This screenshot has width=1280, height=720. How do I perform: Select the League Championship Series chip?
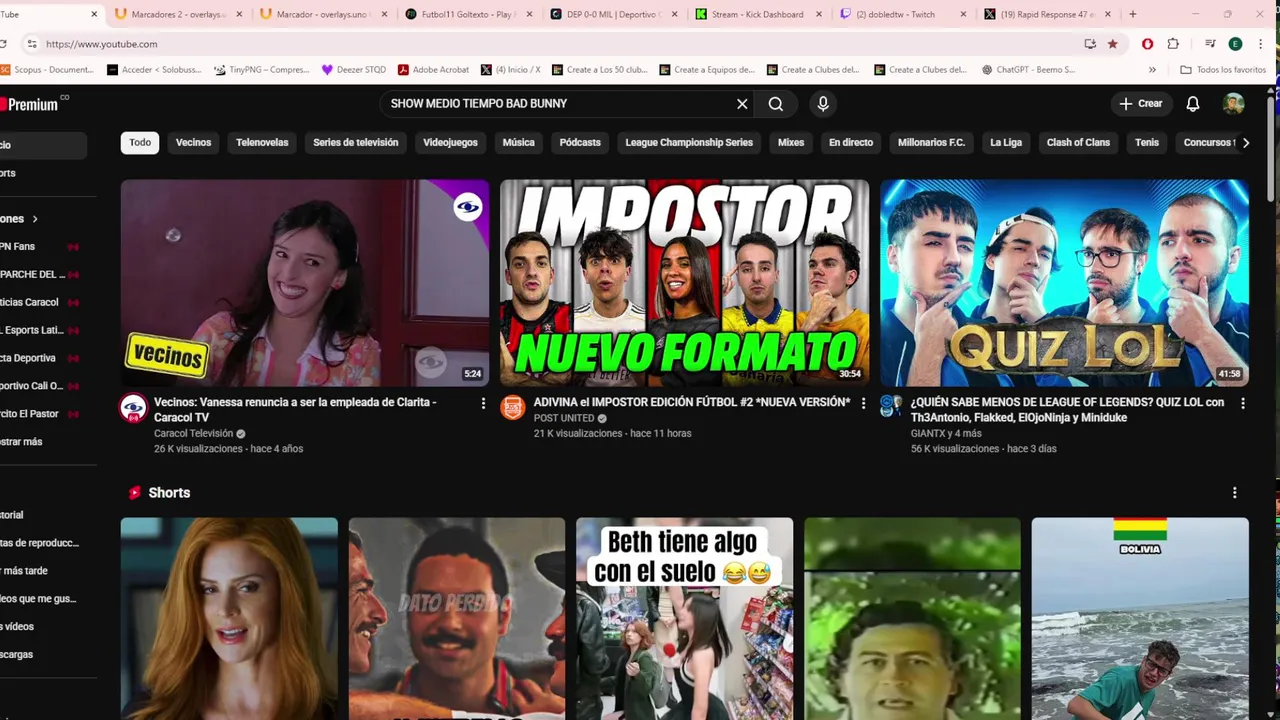click(689, 143)
